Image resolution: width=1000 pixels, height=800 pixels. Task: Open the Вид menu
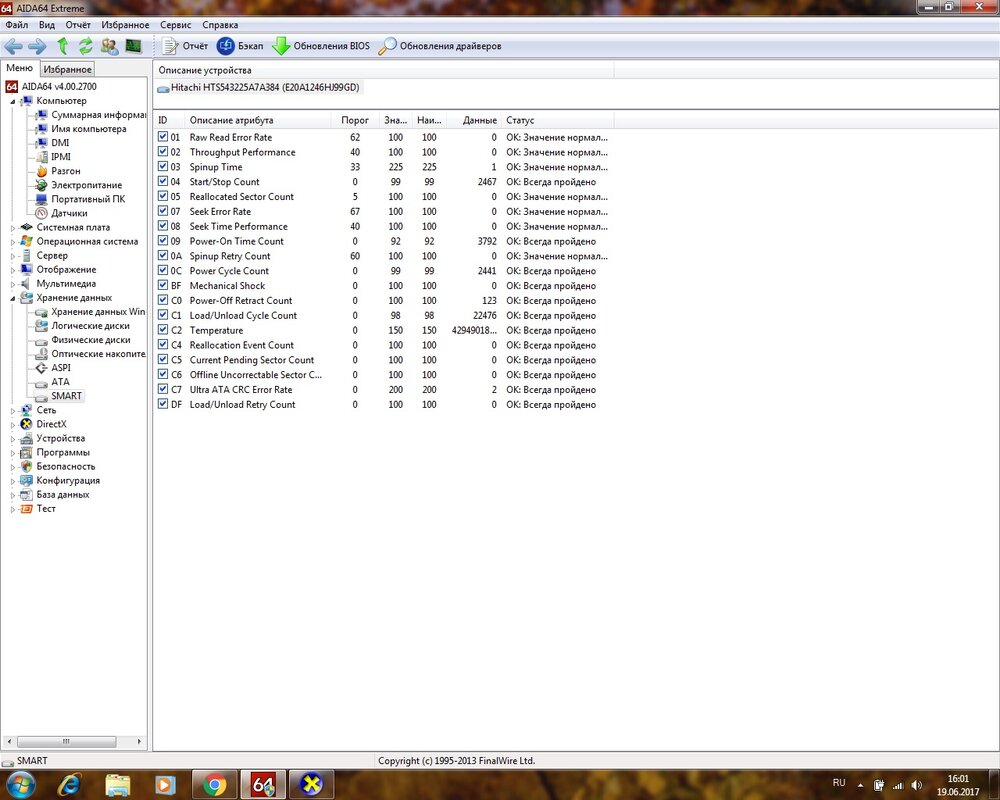[47, 25]
